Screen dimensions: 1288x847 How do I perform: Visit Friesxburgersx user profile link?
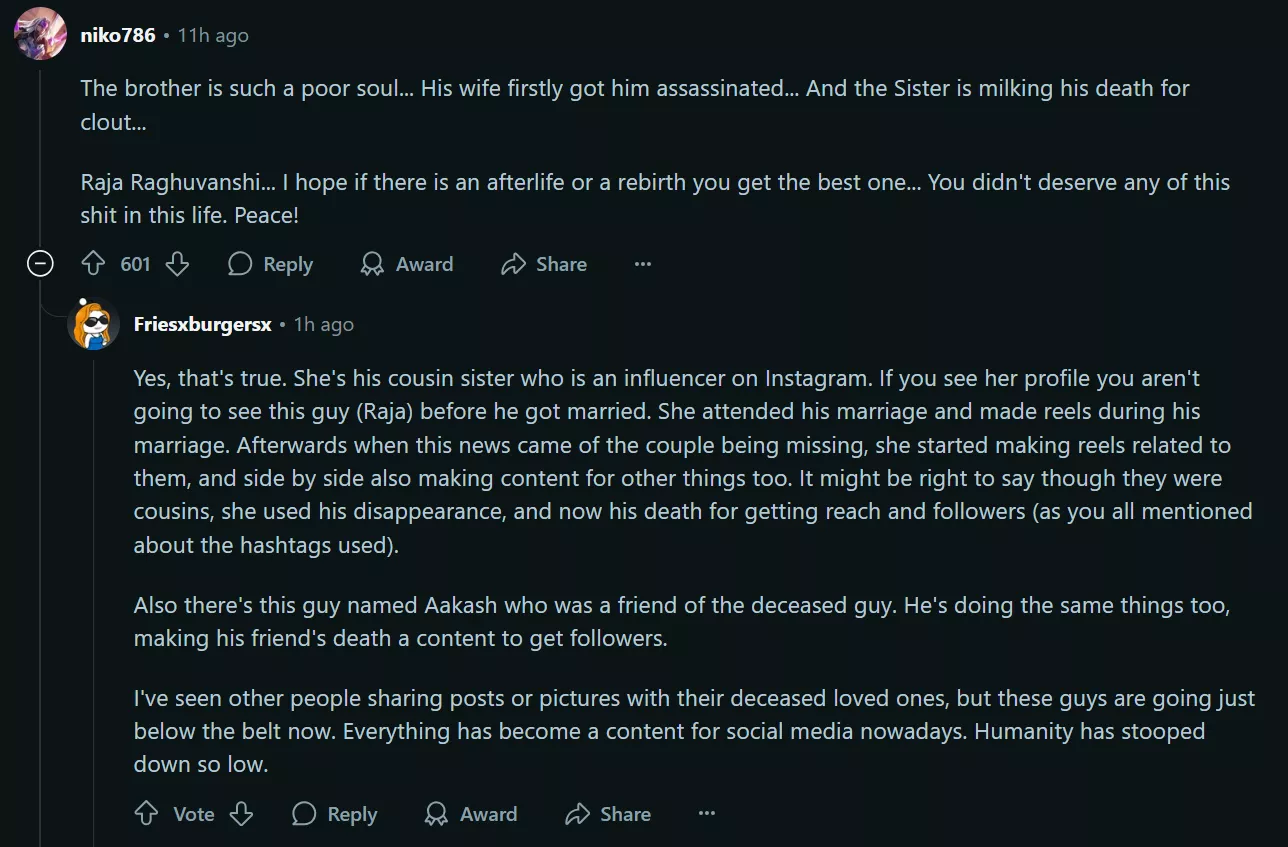[202, 325]
